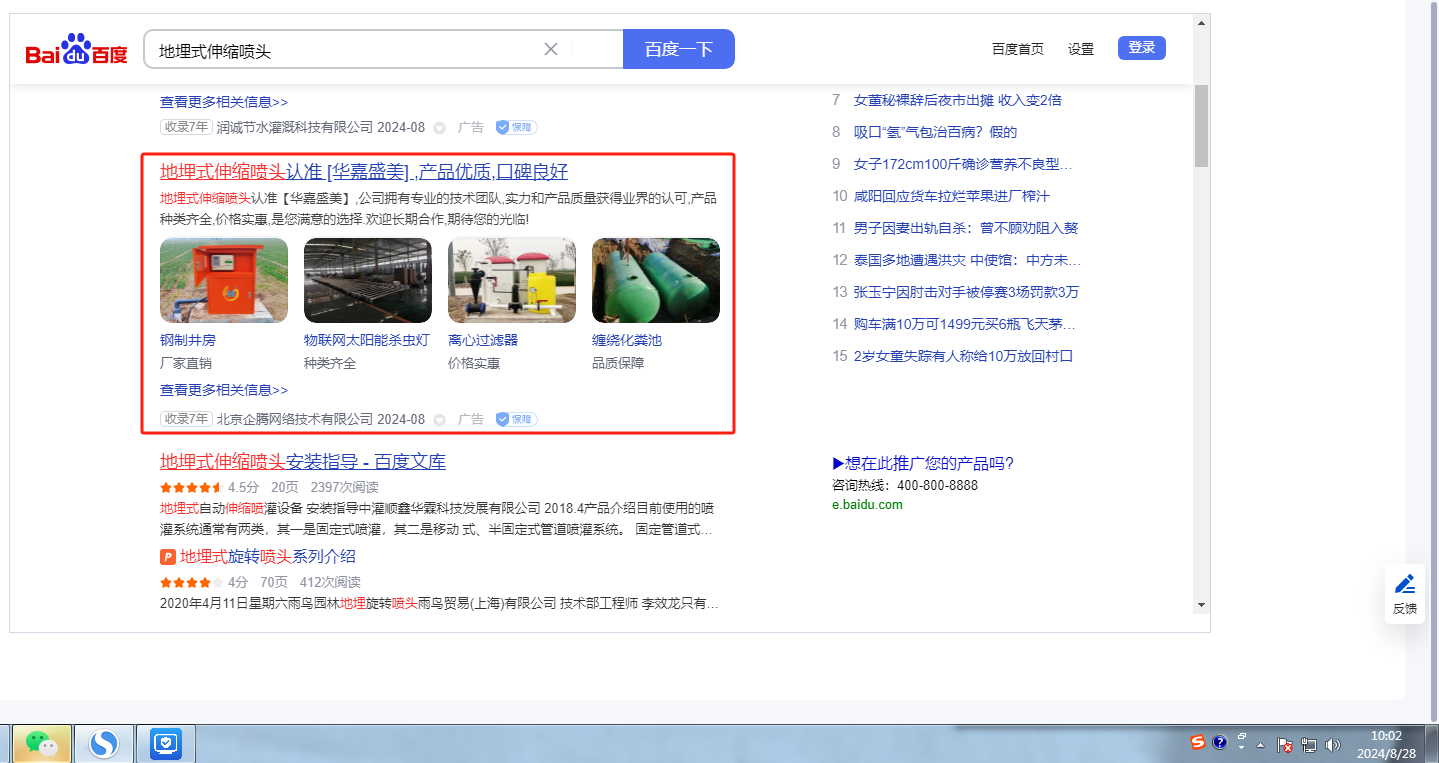
Task: Show hidden tray icons with the up arrow
Action: click(x=1260, y=745)
